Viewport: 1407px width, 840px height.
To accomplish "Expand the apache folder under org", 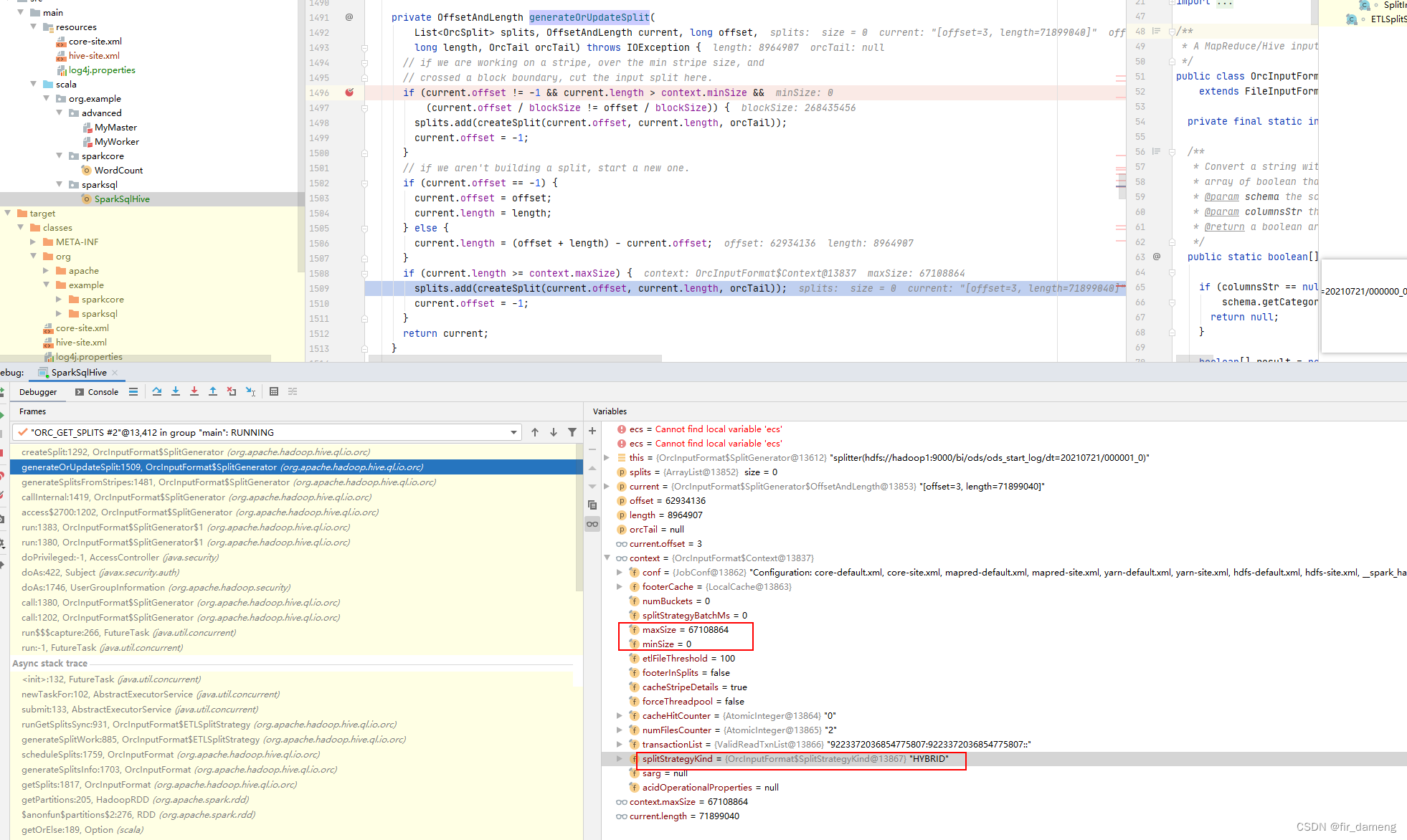I will pyautogui.click(x=47, y=270).
